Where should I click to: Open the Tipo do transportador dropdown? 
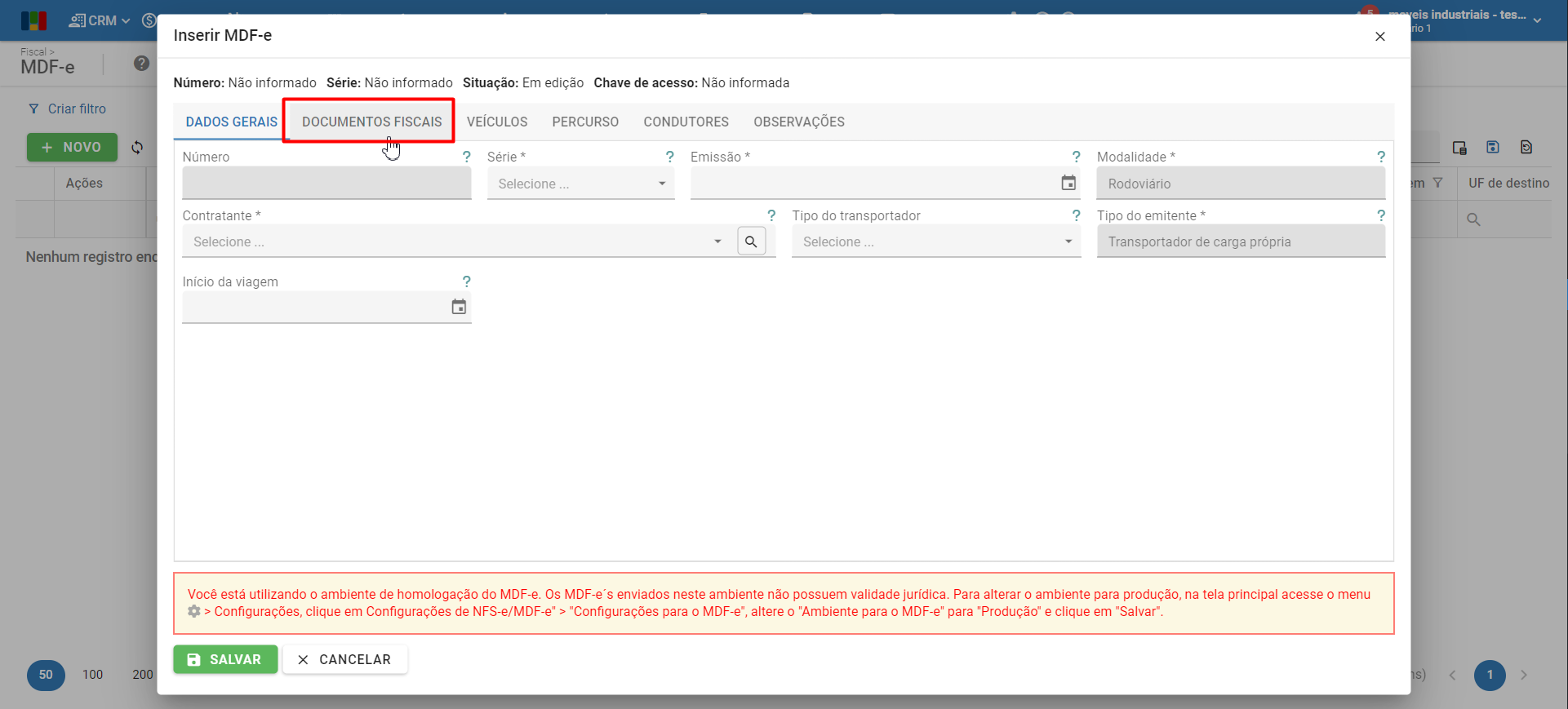coord(936,242)
